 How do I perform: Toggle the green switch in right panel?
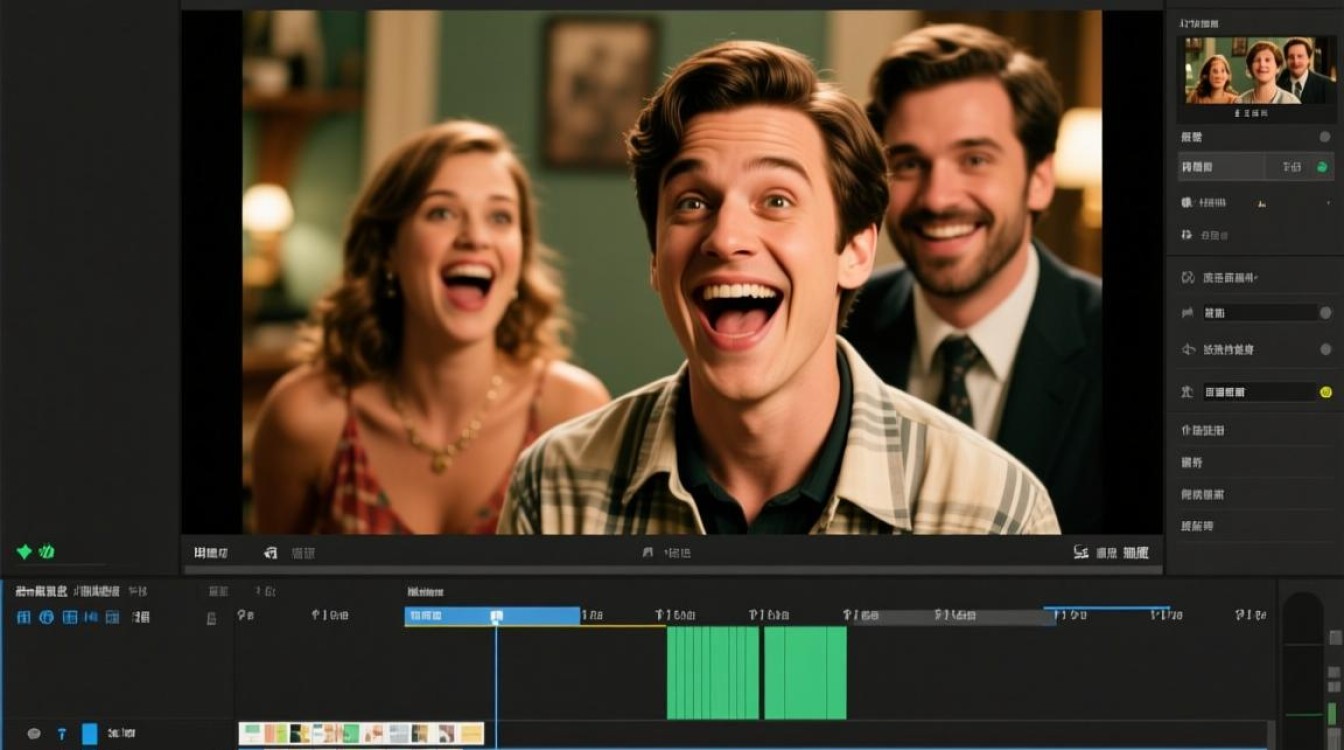(1322, 167)
